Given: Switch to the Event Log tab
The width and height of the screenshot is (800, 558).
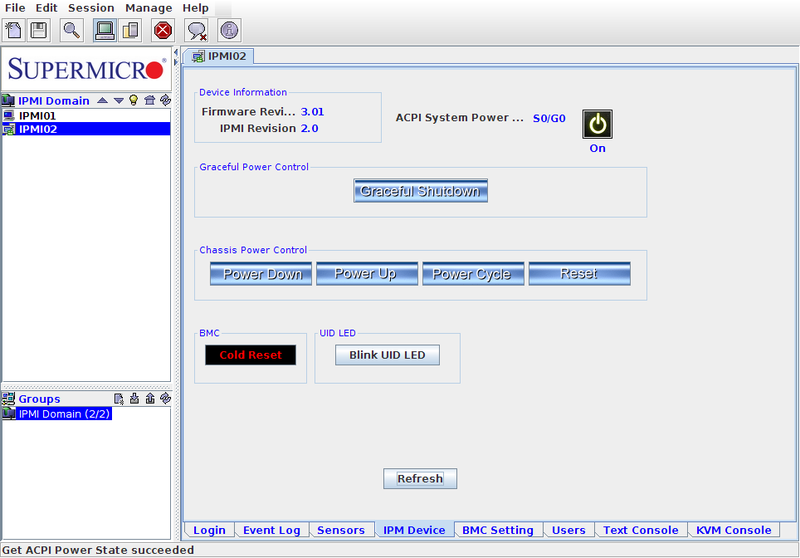Looking at the screenshot, I should [x=271, y=530].
